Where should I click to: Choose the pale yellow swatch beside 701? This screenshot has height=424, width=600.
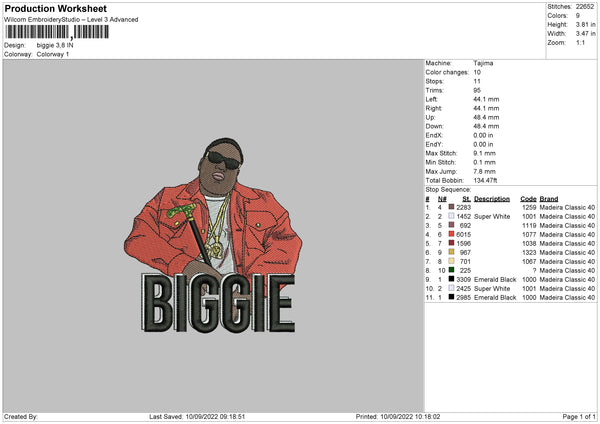pos(451,261)
